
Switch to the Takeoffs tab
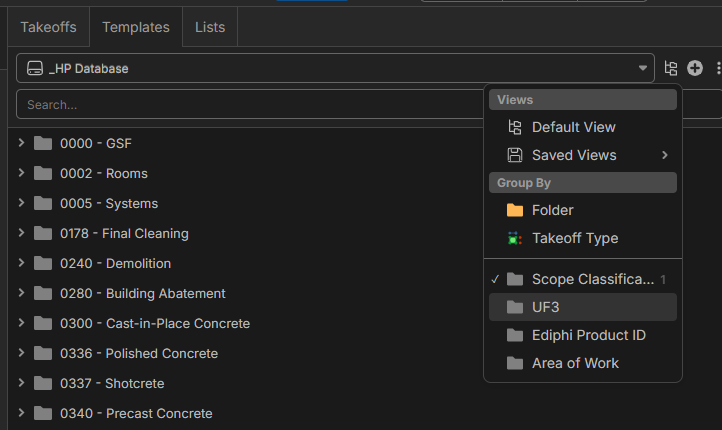[48, 27]
